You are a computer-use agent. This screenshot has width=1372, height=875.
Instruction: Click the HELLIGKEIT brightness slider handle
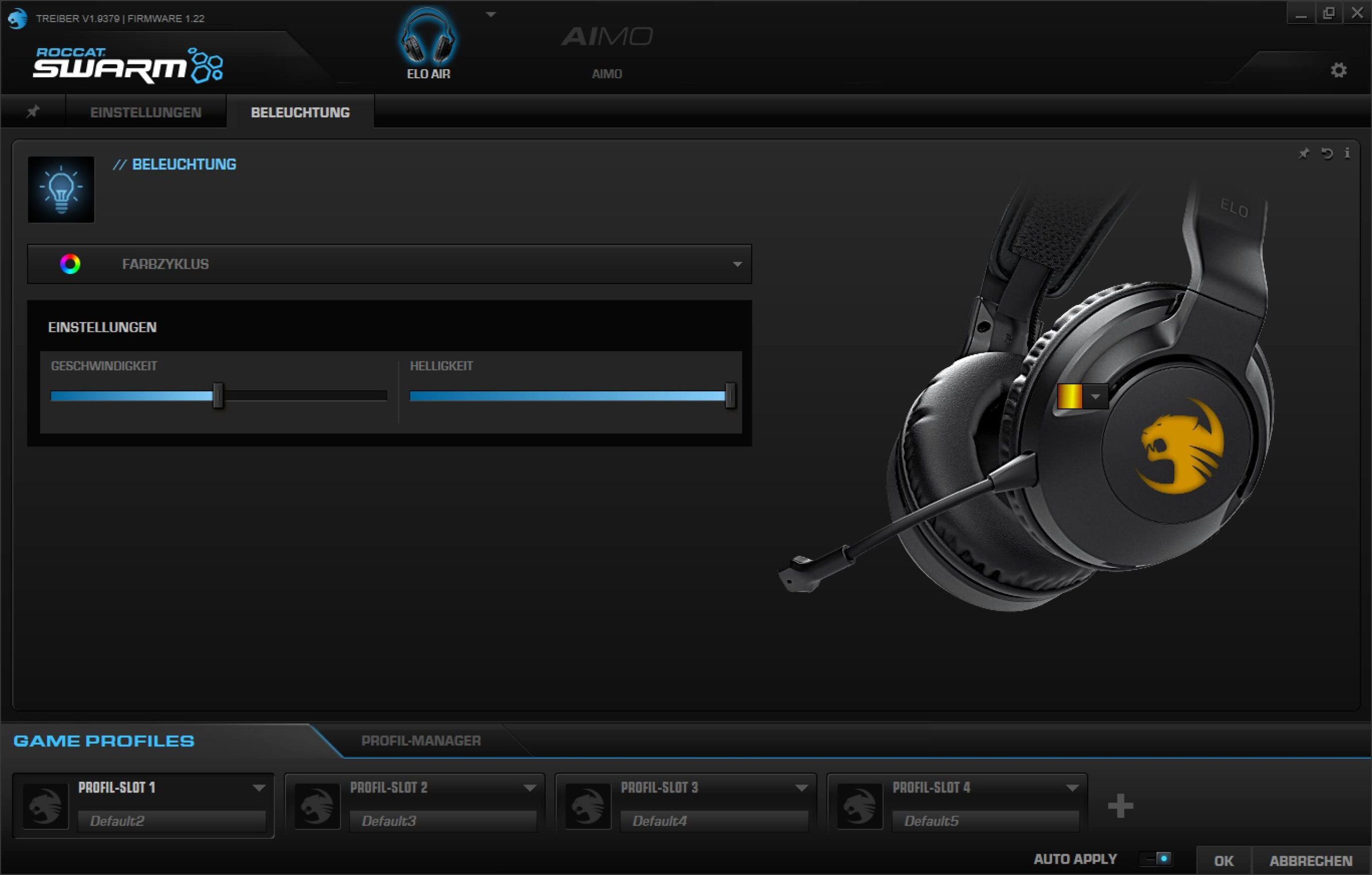click(730, 396)
